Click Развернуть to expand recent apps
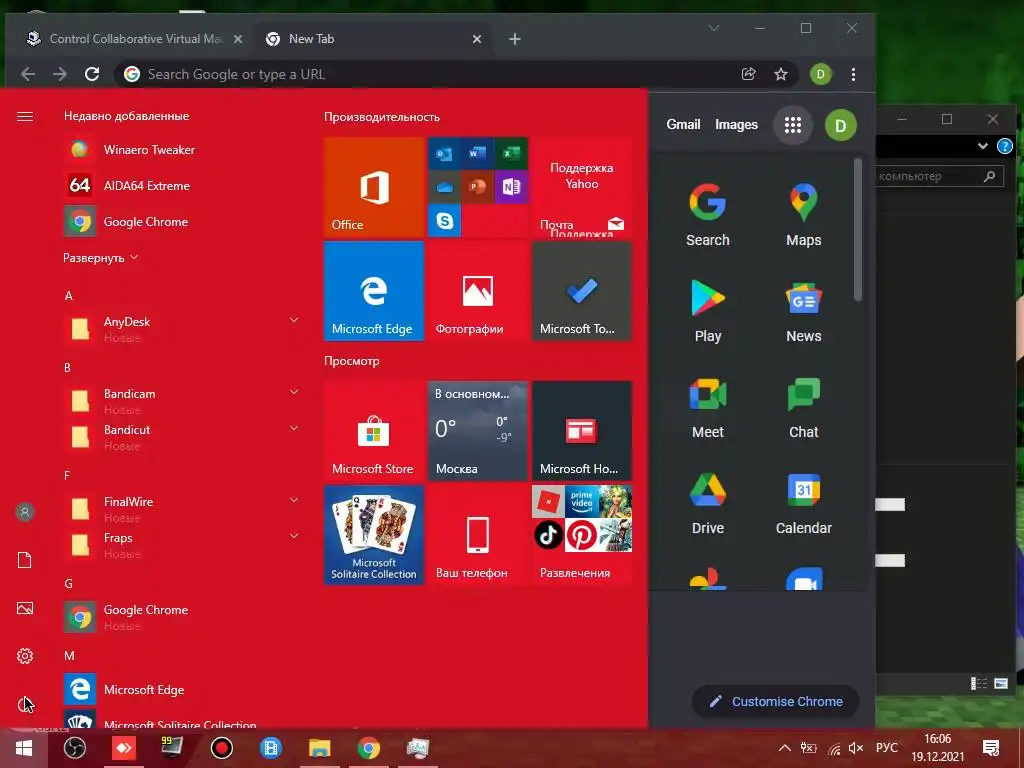 pyautogui.click(x=101, y=258)
